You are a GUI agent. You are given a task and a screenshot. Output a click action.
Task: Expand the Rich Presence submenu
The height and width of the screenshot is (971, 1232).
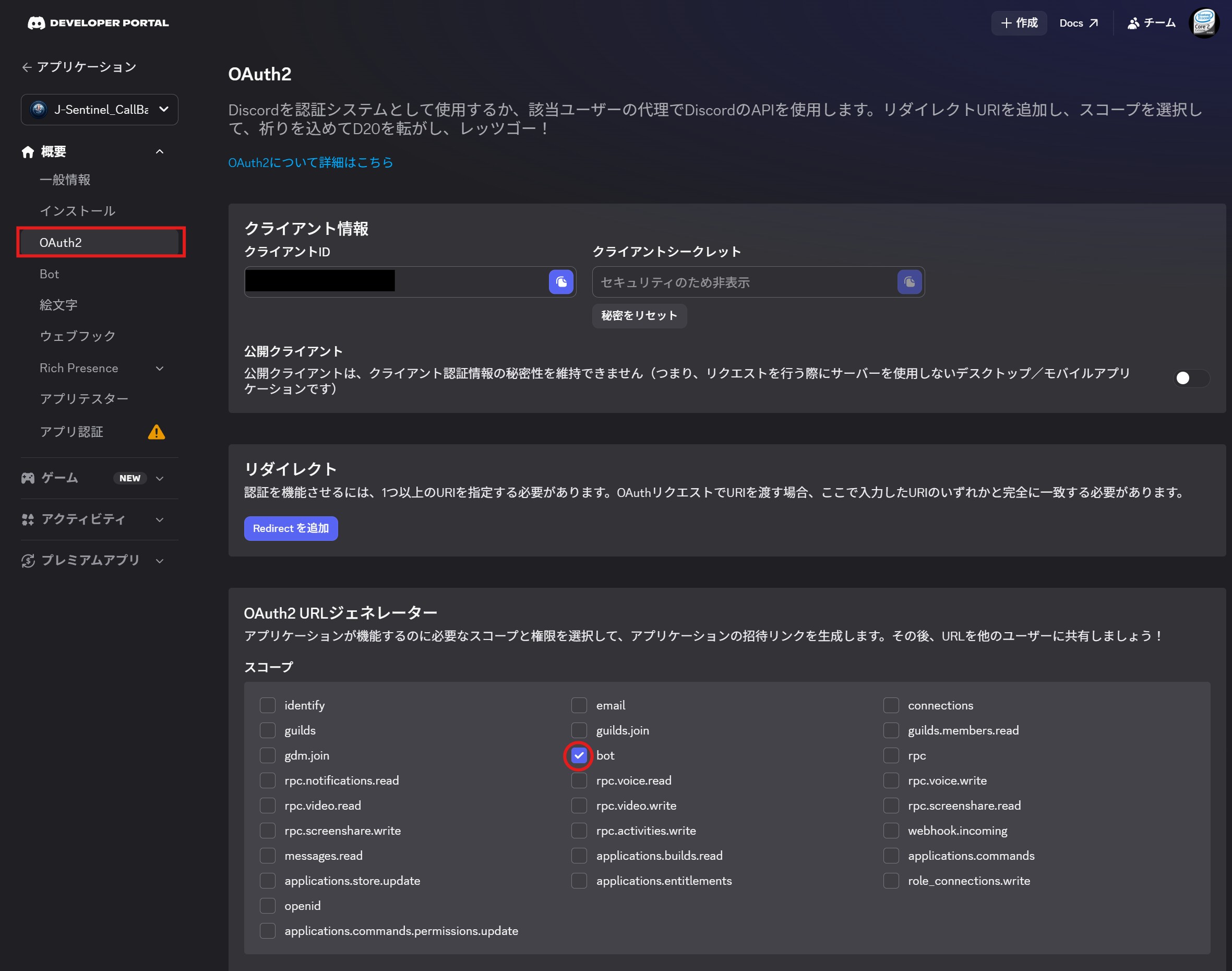click(160, 369)
